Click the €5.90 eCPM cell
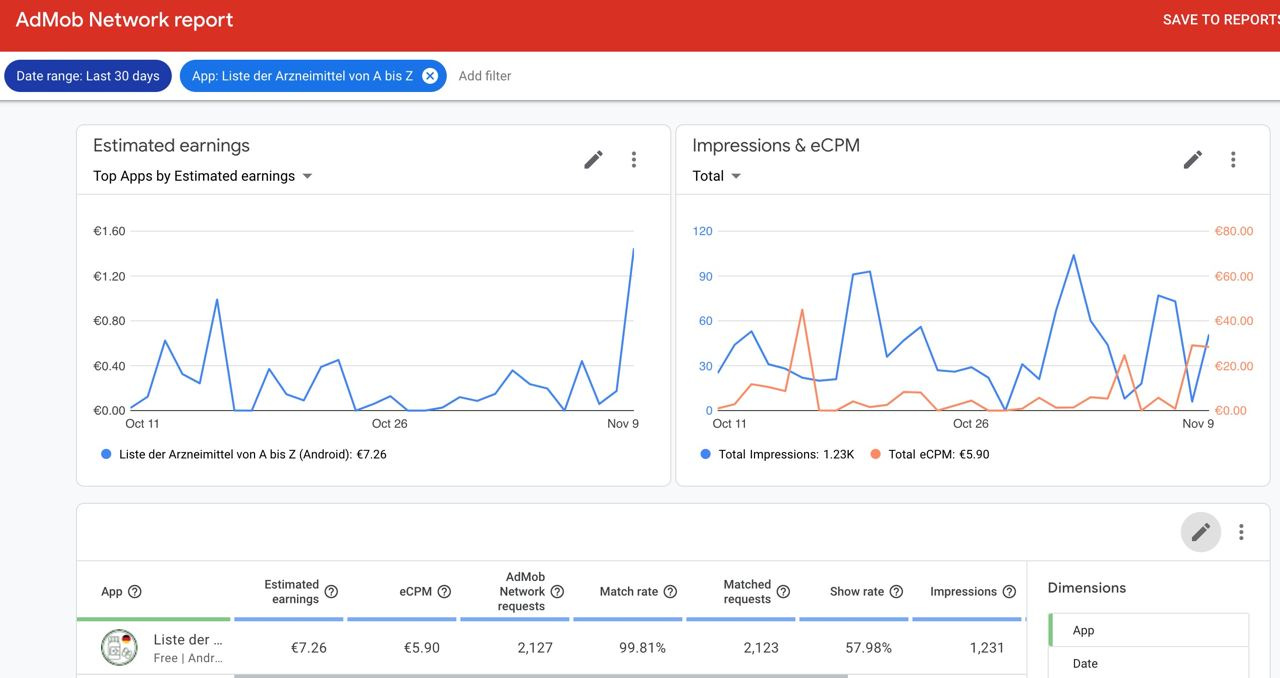 click(x=422, y=648)
